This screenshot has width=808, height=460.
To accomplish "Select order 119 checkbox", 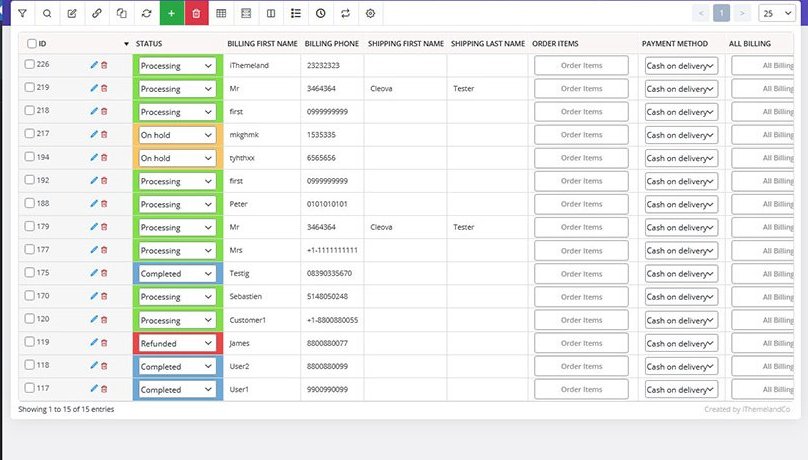I will 29,342.
